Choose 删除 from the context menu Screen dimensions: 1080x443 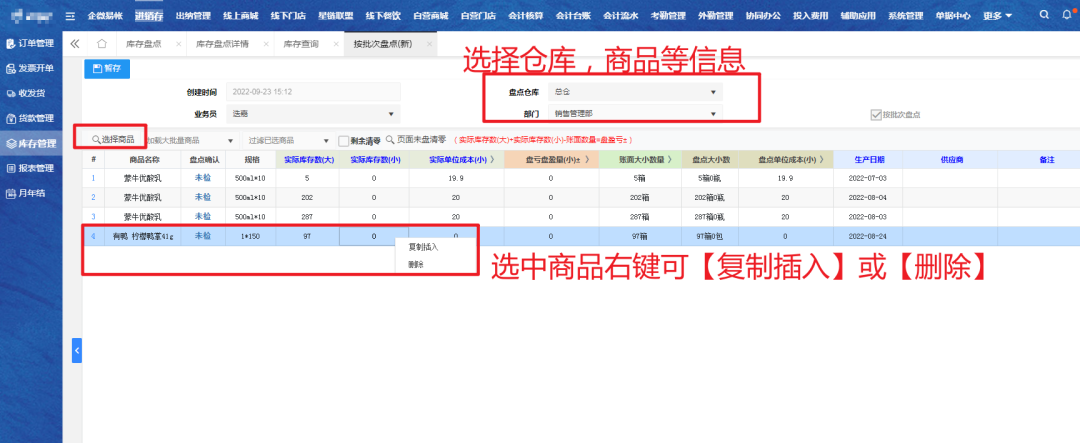pos(416,265)
